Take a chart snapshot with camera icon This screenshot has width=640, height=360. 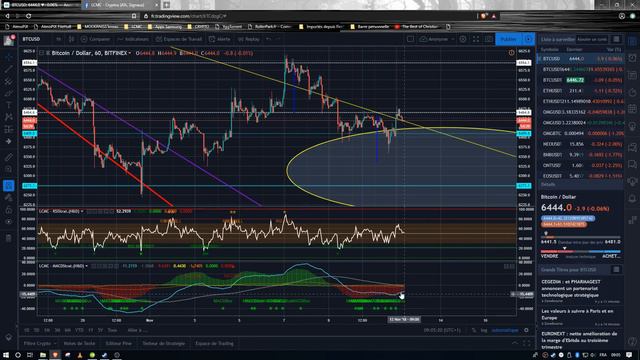[x=489, y=39]
